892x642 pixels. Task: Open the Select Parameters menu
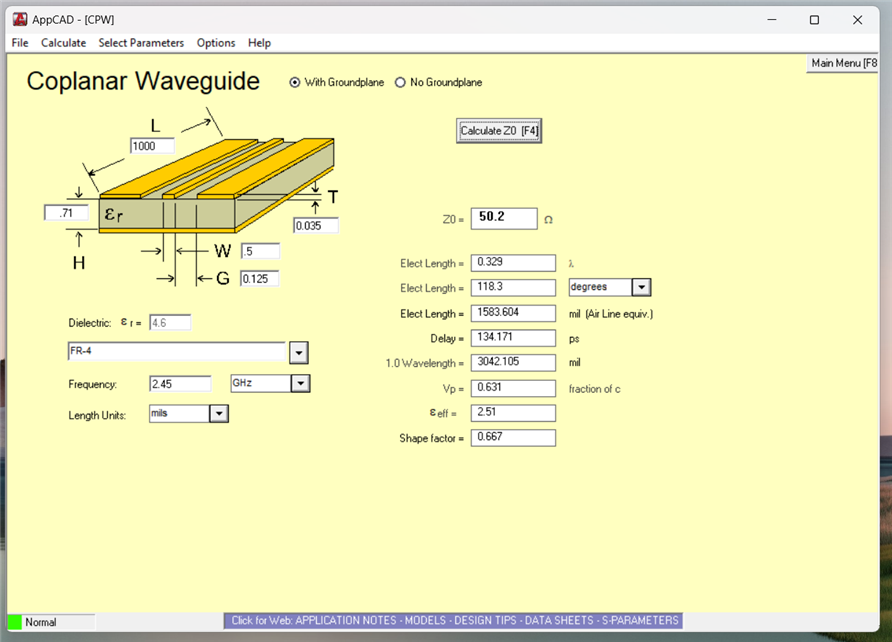(x=141, y=43)
